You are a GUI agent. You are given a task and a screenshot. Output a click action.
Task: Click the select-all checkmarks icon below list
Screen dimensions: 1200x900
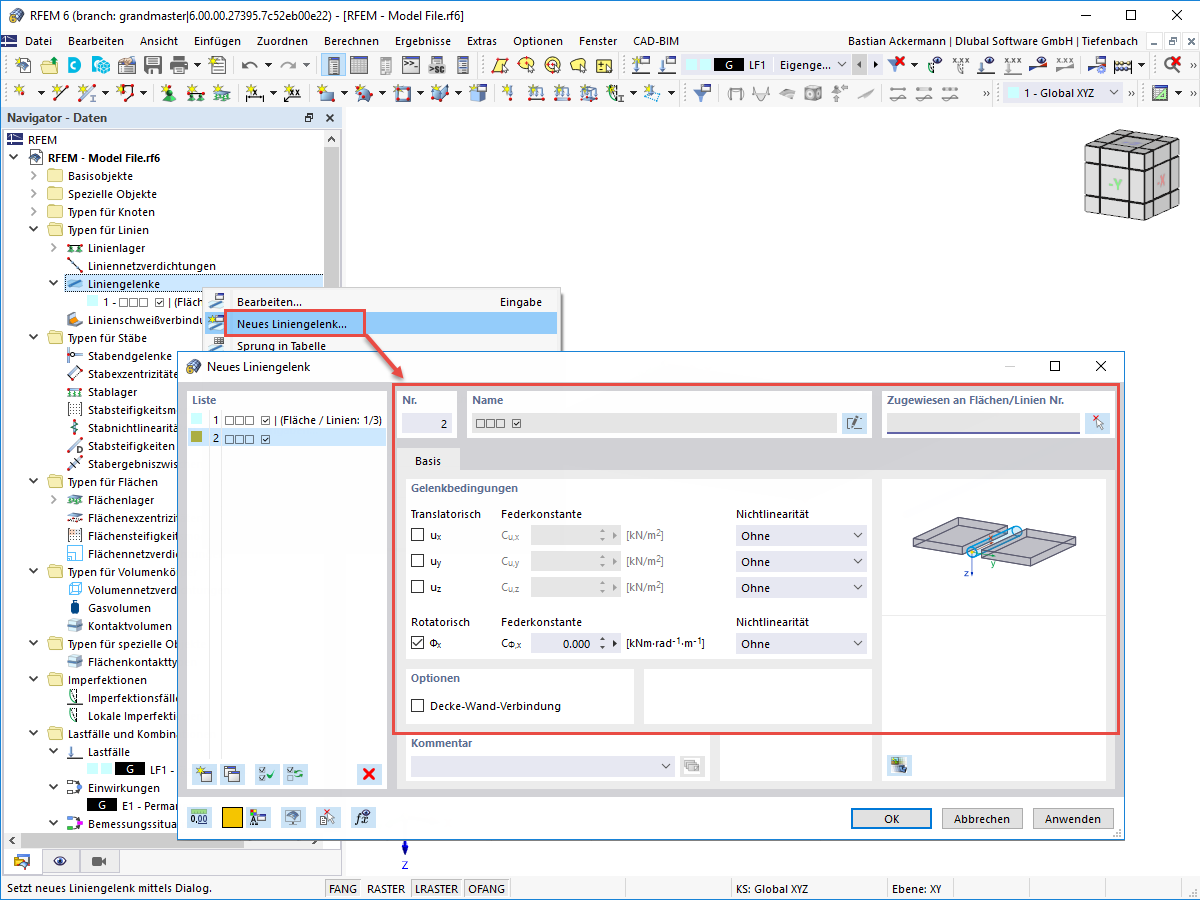click(x=267, y=773)
